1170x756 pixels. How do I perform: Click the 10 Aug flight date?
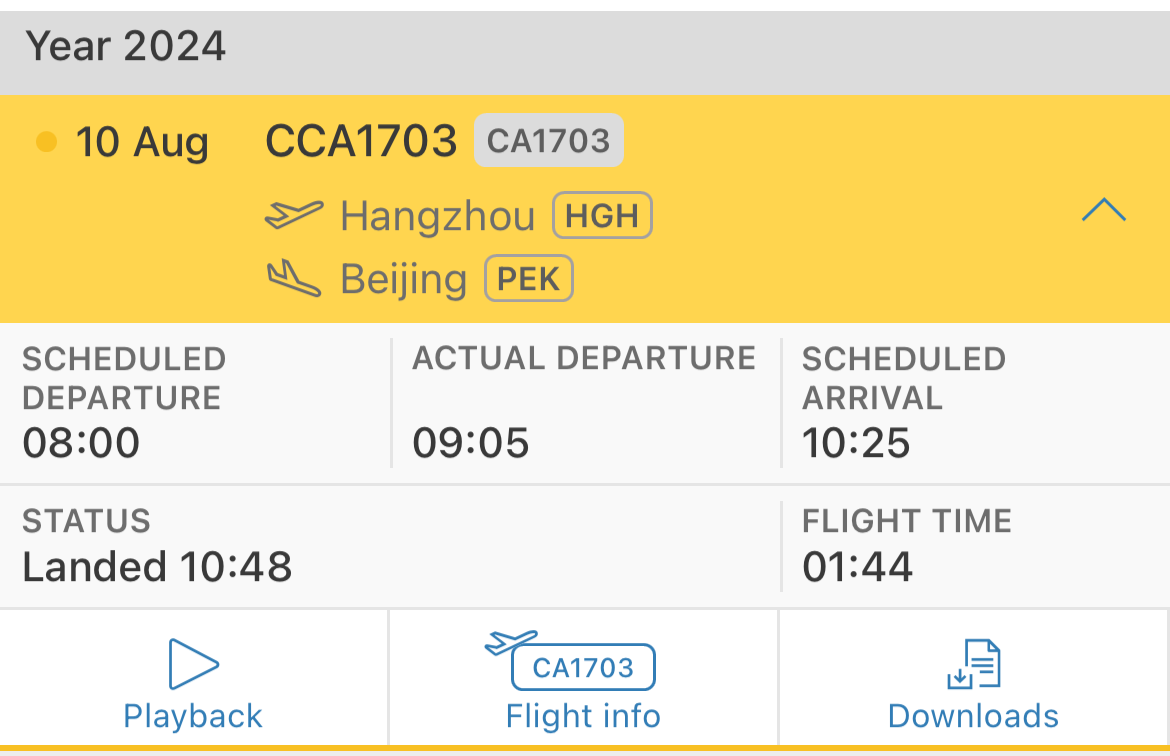[x=142, y=142]
